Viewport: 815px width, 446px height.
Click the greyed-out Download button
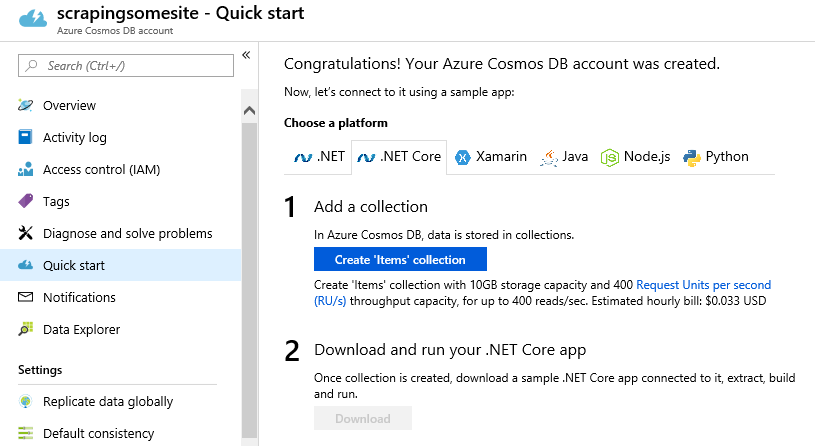(x=363, y=418)
